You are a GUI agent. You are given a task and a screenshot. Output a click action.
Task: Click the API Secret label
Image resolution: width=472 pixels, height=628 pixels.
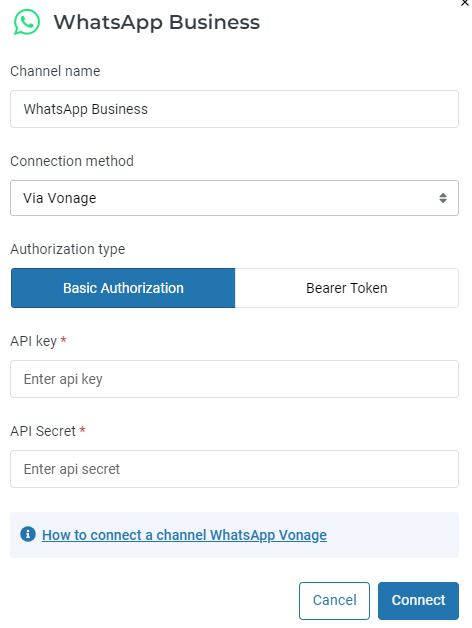click(43, 431)
